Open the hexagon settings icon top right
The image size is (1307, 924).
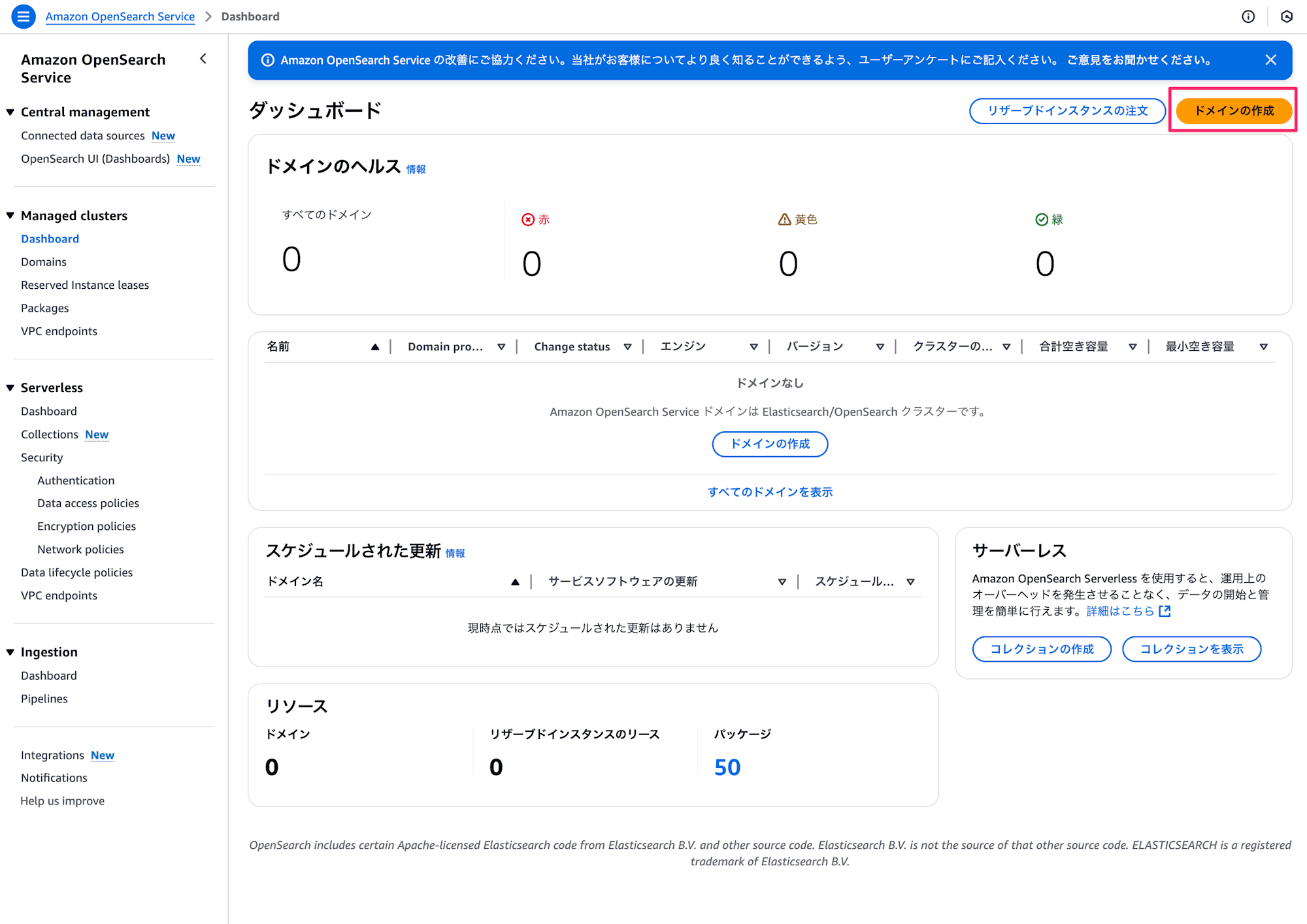tap(1287, 16)
